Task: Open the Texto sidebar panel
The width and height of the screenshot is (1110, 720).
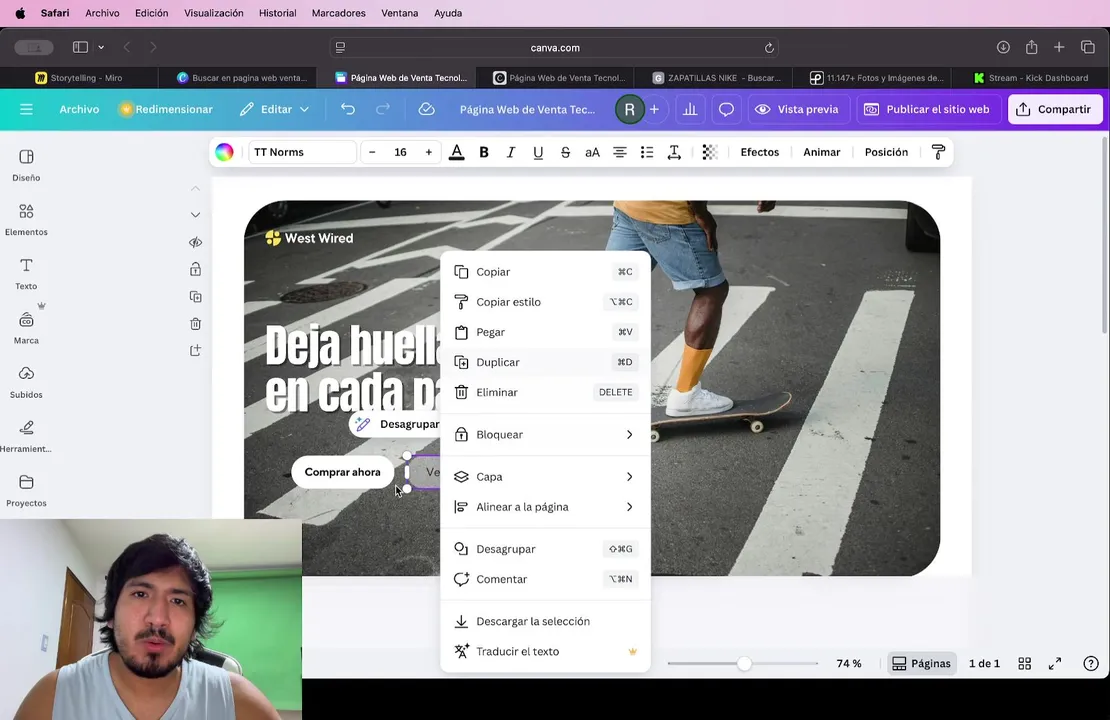Action: click(x=26, y=273)
